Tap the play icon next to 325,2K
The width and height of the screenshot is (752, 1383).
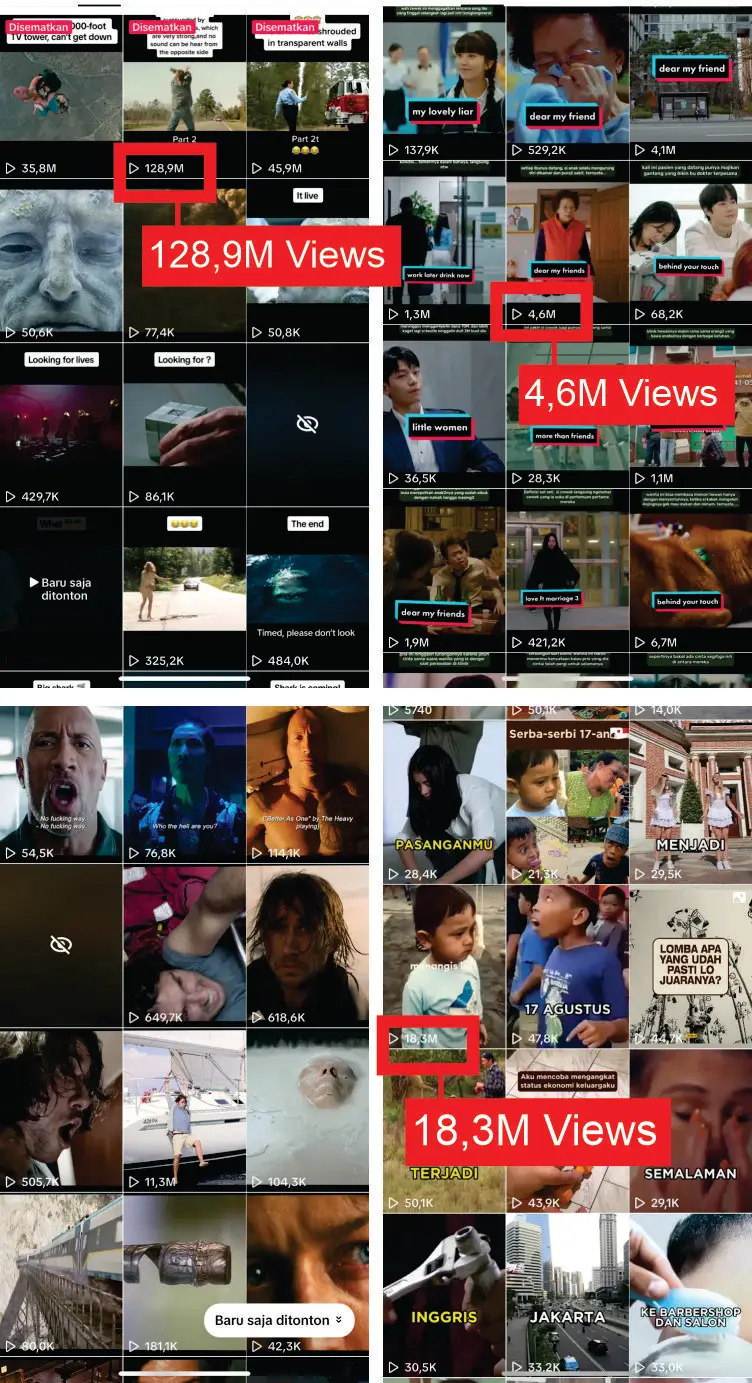pos(134,660)
